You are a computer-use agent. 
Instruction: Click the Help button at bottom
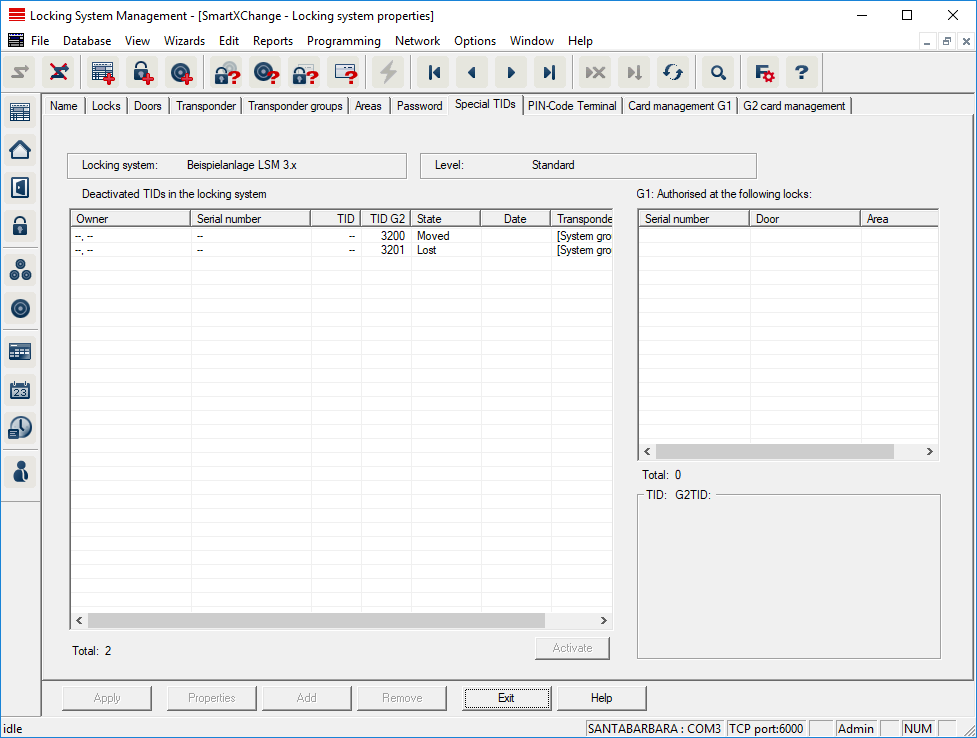click(x=601, y=698)
